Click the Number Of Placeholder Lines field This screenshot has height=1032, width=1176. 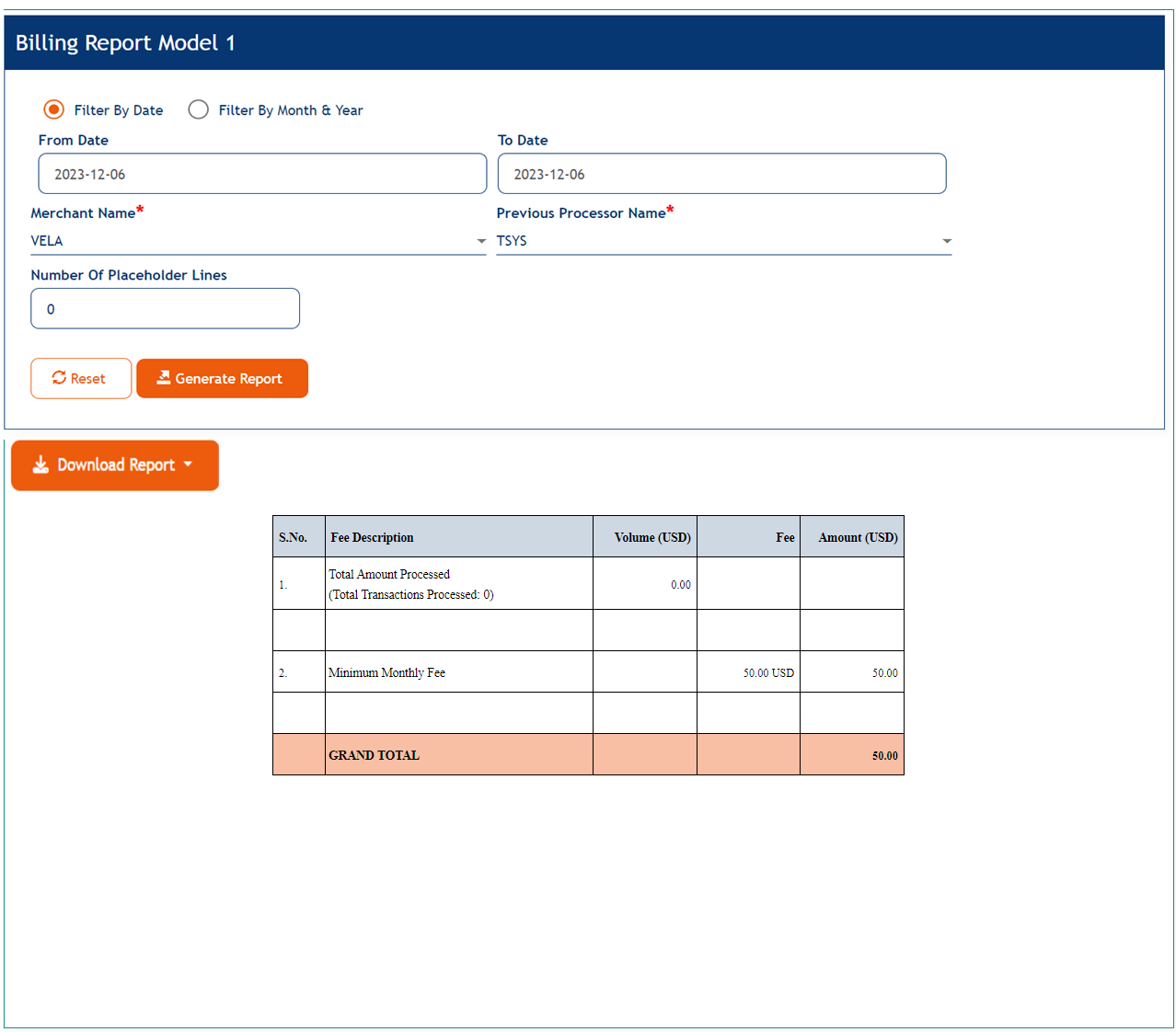click(165, 308)
